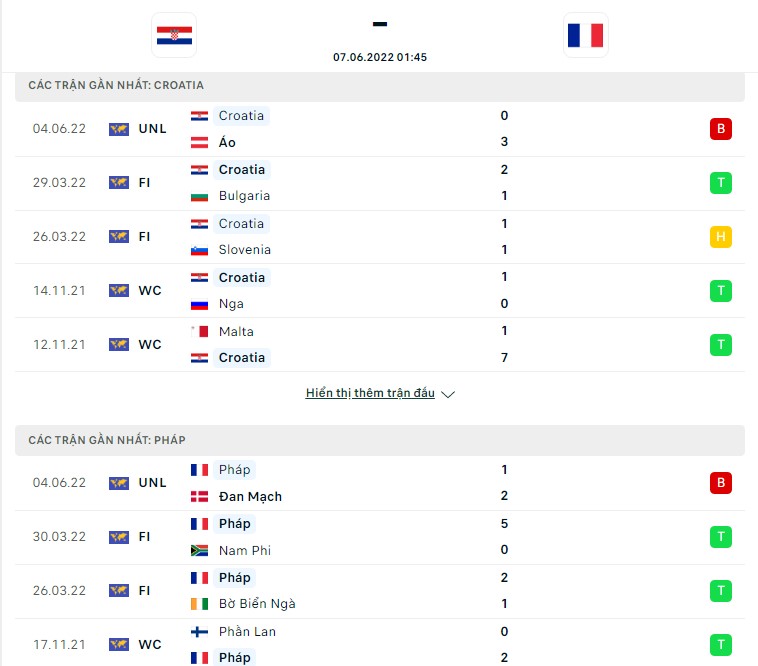Image resolution: width=758 pixels, height=666 pixels.
Task: Click the green T badge for Croatia vs Bulgaria
Action: pyautogui.click(x=720, y=183)
